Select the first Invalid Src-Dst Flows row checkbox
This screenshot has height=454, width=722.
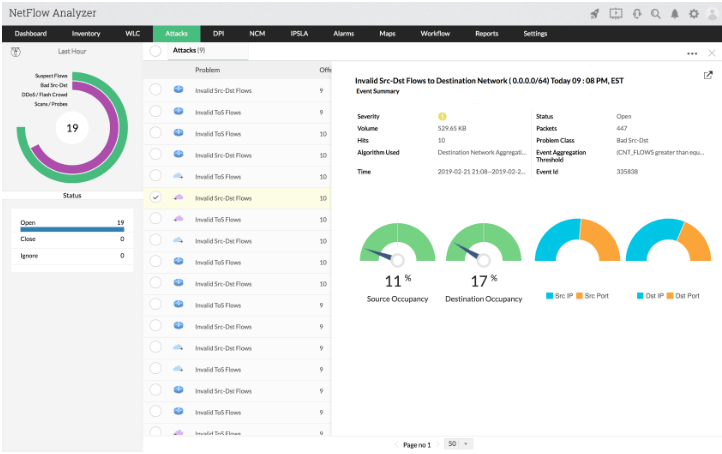point(155,90)
